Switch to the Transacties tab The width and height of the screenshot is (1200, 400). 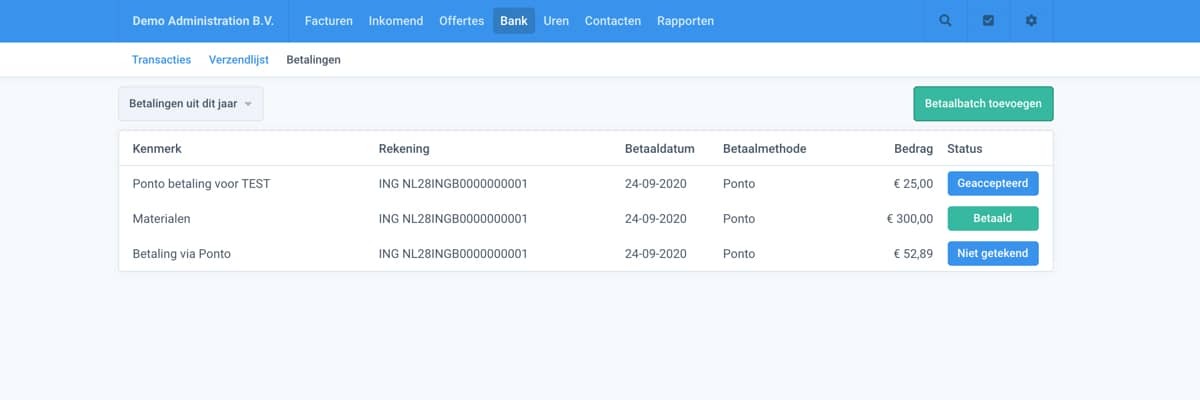[x=161, y=60]
